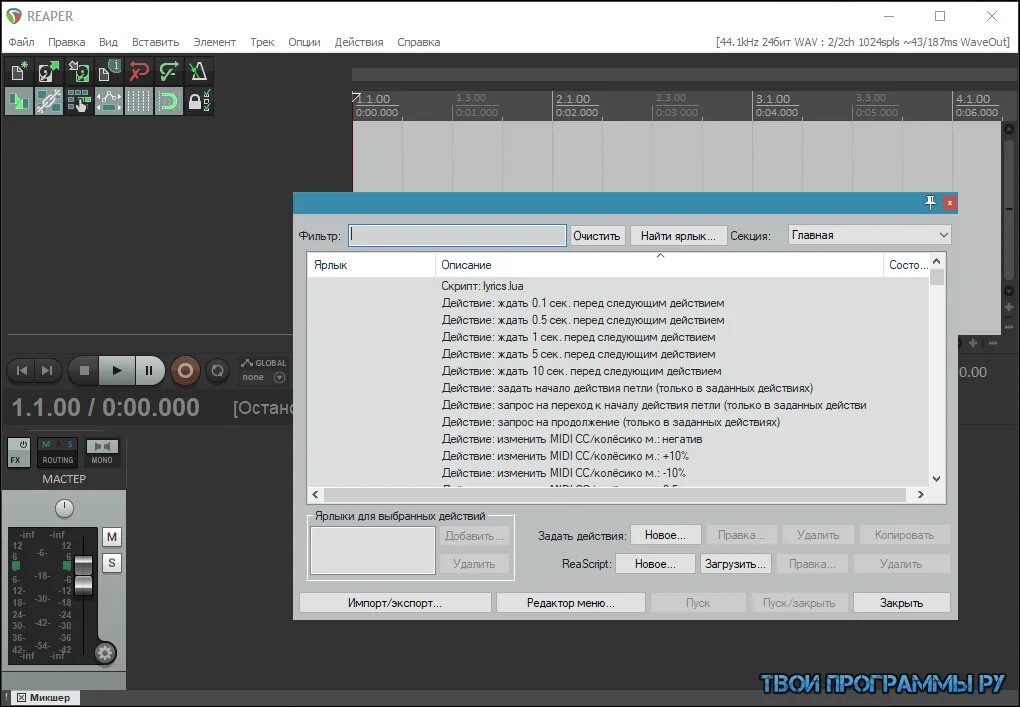Sort by Ярлык column header
1020x707 pixels.
[371, 265]
